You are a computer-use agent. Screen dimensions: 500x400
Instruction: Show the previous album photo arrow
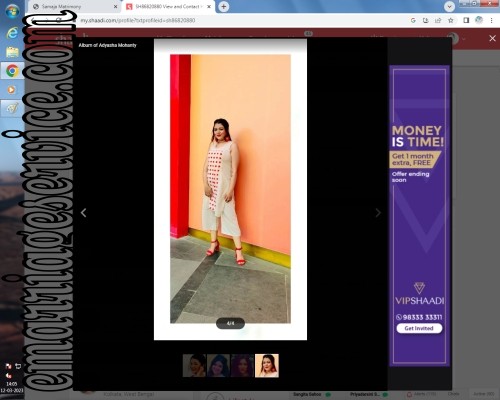(84, 213)
